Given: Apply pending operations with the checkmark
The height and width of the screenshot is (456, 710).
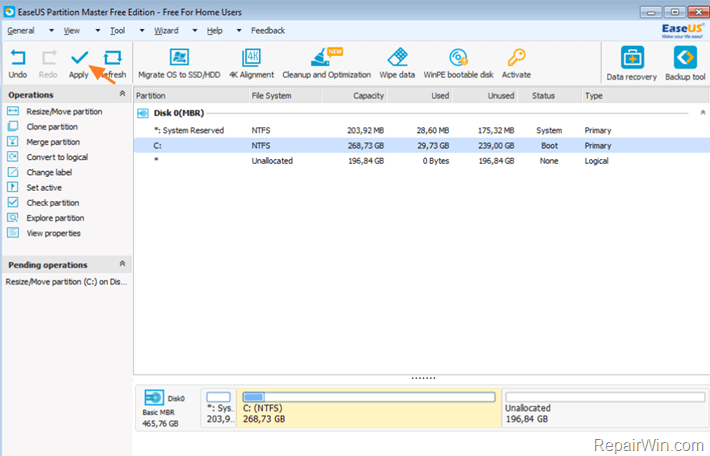Looking at the screenshot, I should (x=79, y=58).
